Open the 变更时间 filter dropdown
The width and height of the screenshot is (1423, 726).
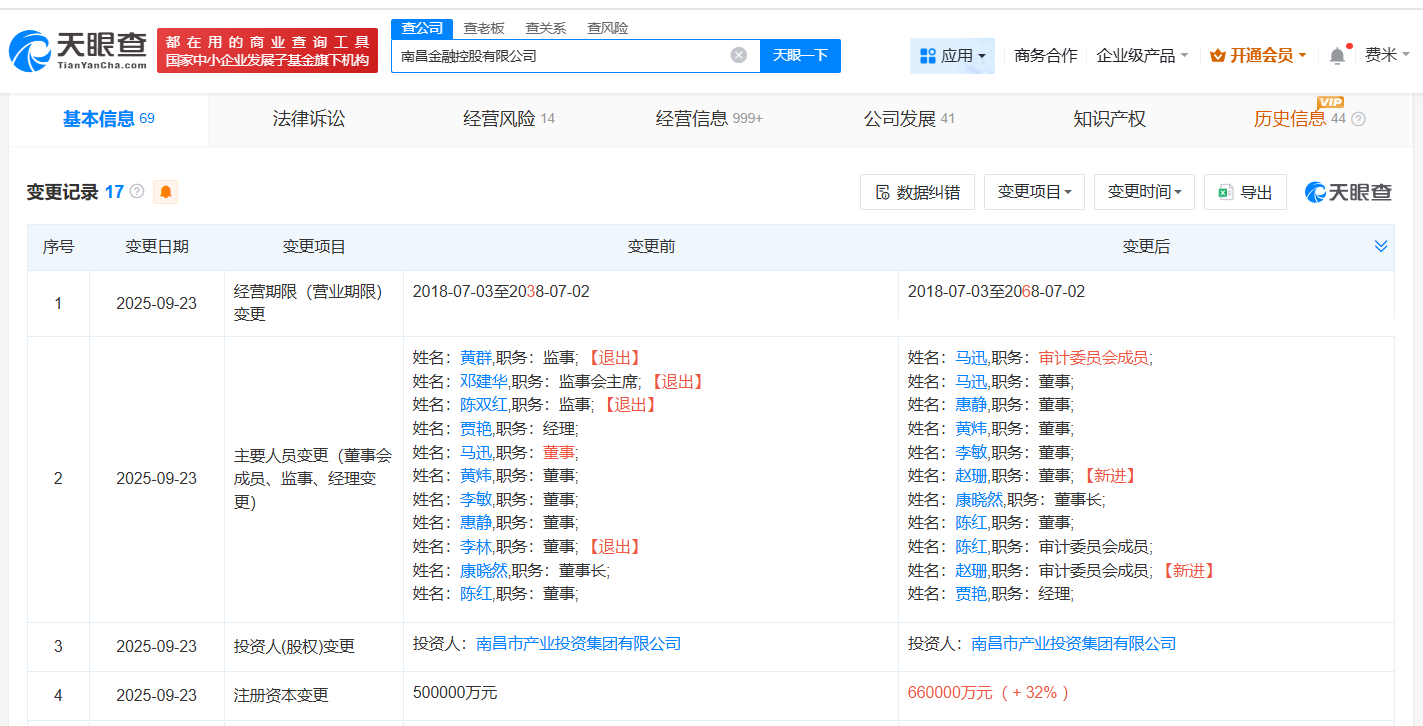1144,191
